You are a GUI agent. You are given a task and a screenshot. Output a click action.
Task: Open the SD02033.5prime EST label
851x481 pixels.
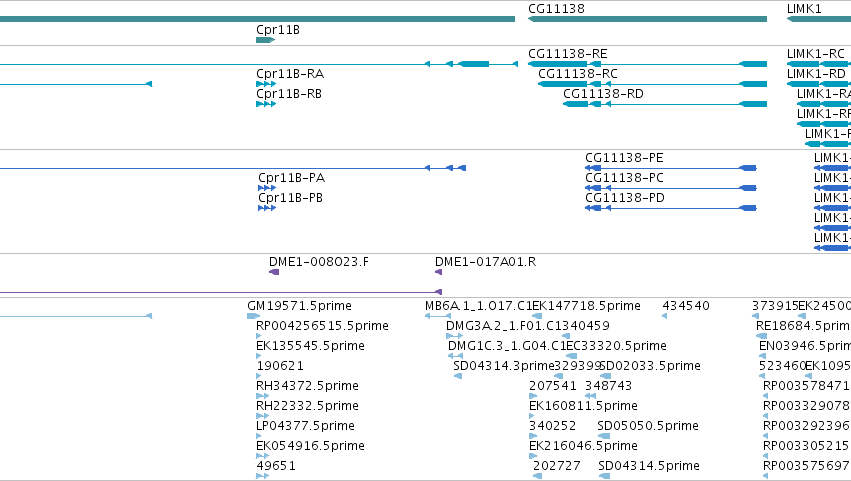(x=650, y=366)
